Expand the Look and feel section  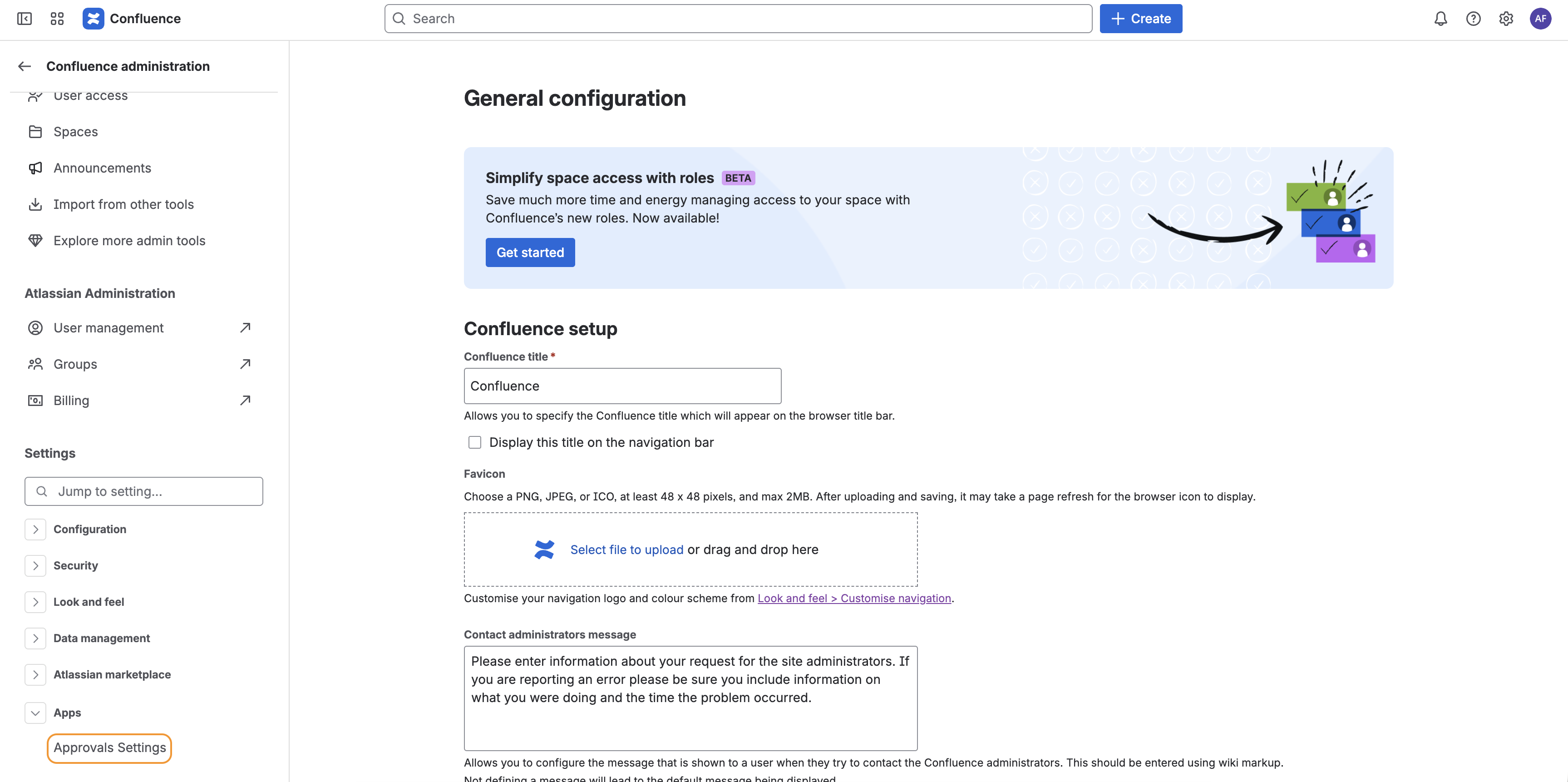pos(35,602)
